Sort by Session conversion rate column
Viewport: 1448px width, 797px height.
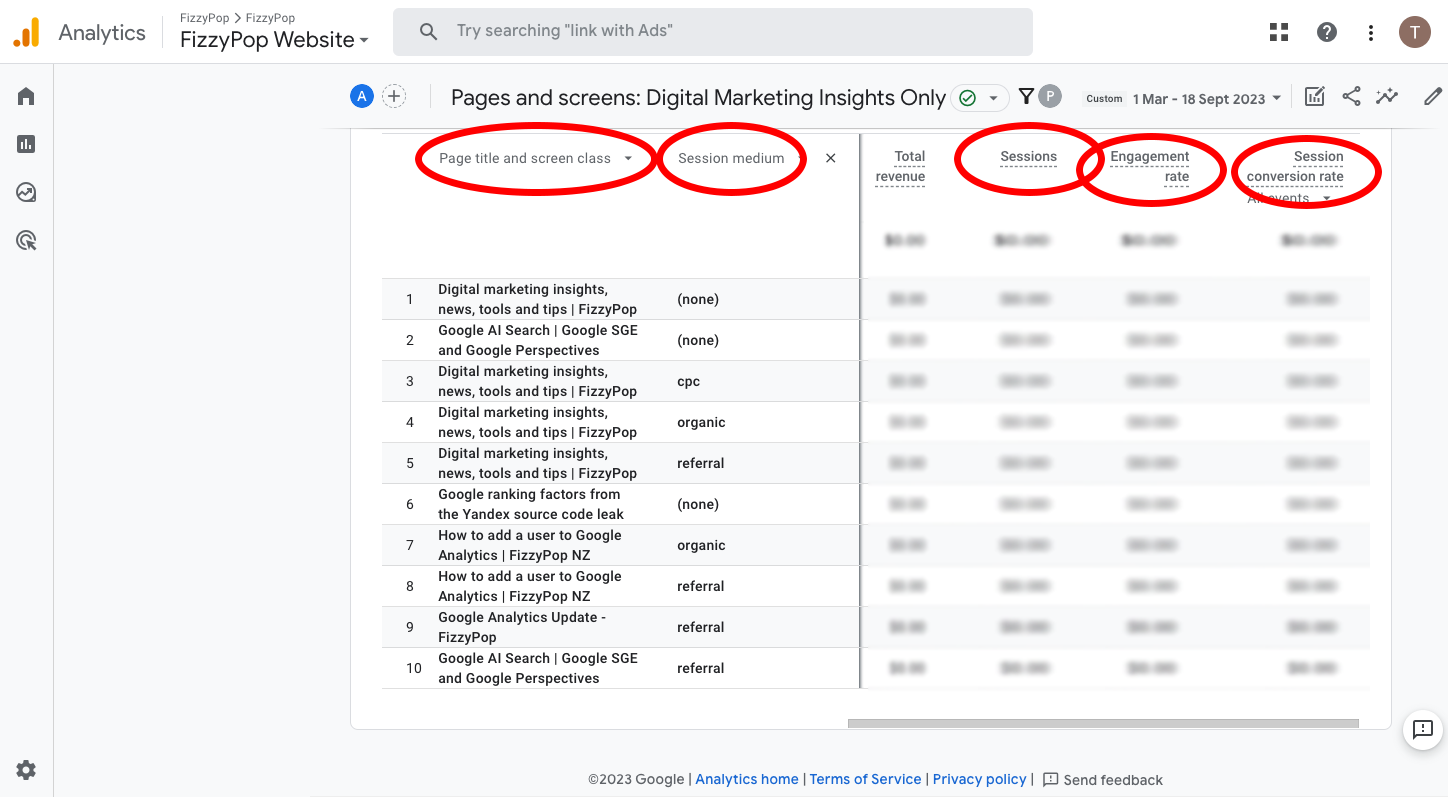pyautogui.click(x=1295, y=166)
